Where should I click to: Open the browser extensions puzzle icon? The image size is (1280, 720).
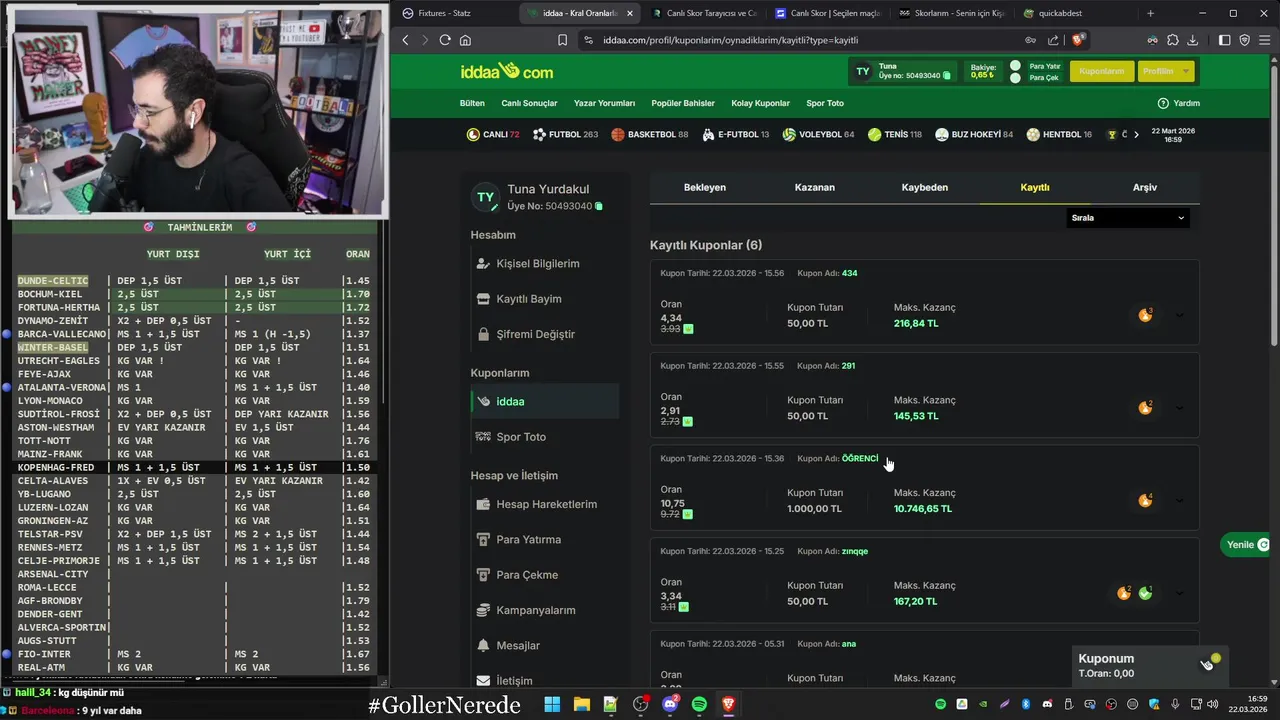point(1172,40)
